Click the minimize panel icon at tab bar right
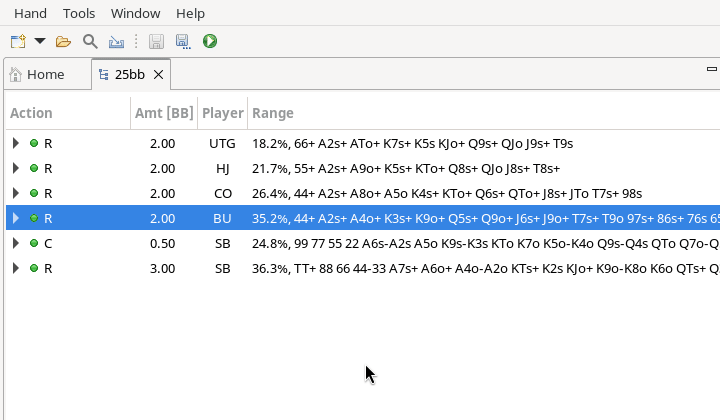Viewport: 720px width, 420px height. pyautogui.click(x=711, y=70)
